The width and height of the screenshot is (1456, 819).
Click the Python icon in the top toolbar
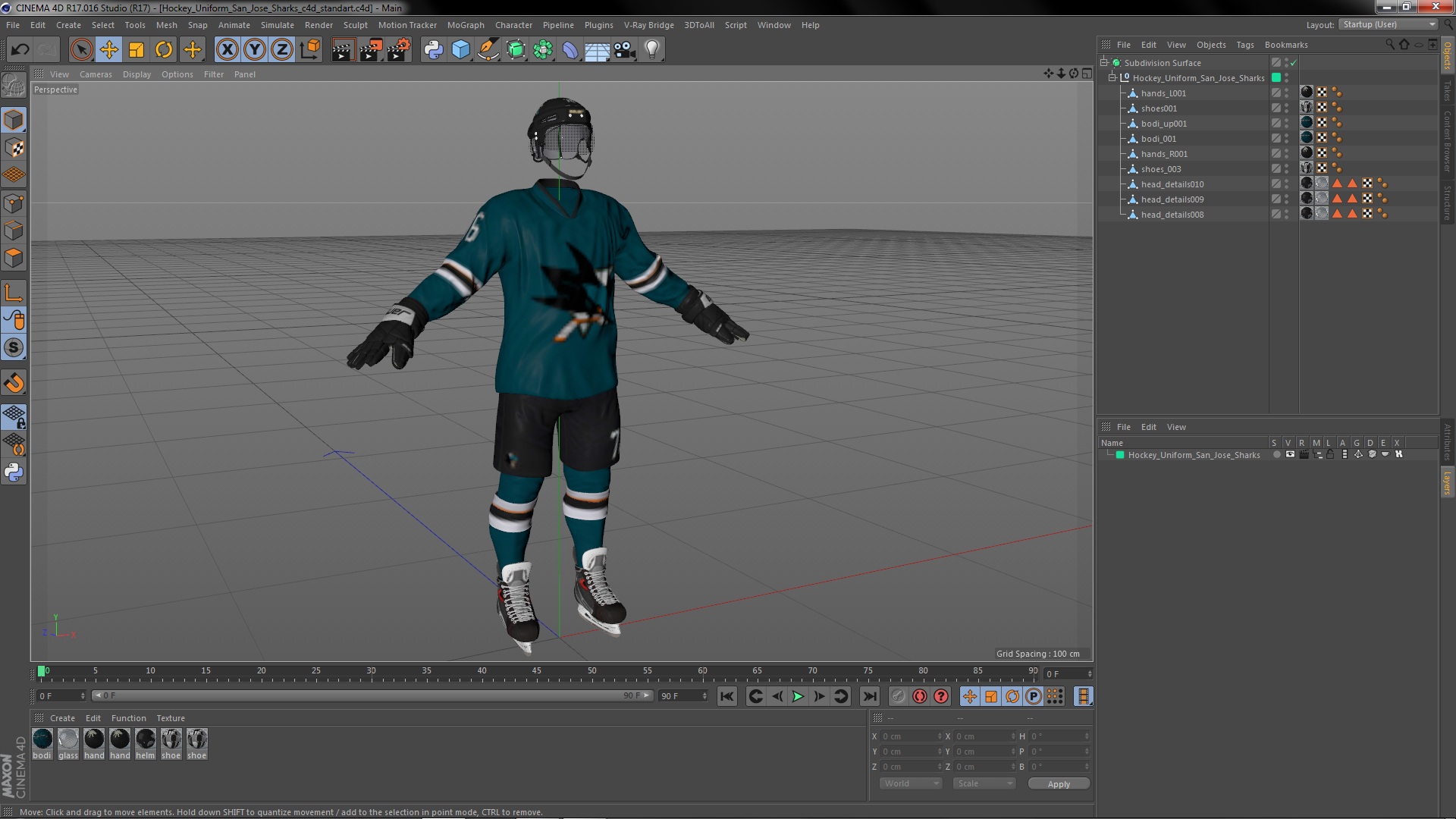[x=433, y=50]
